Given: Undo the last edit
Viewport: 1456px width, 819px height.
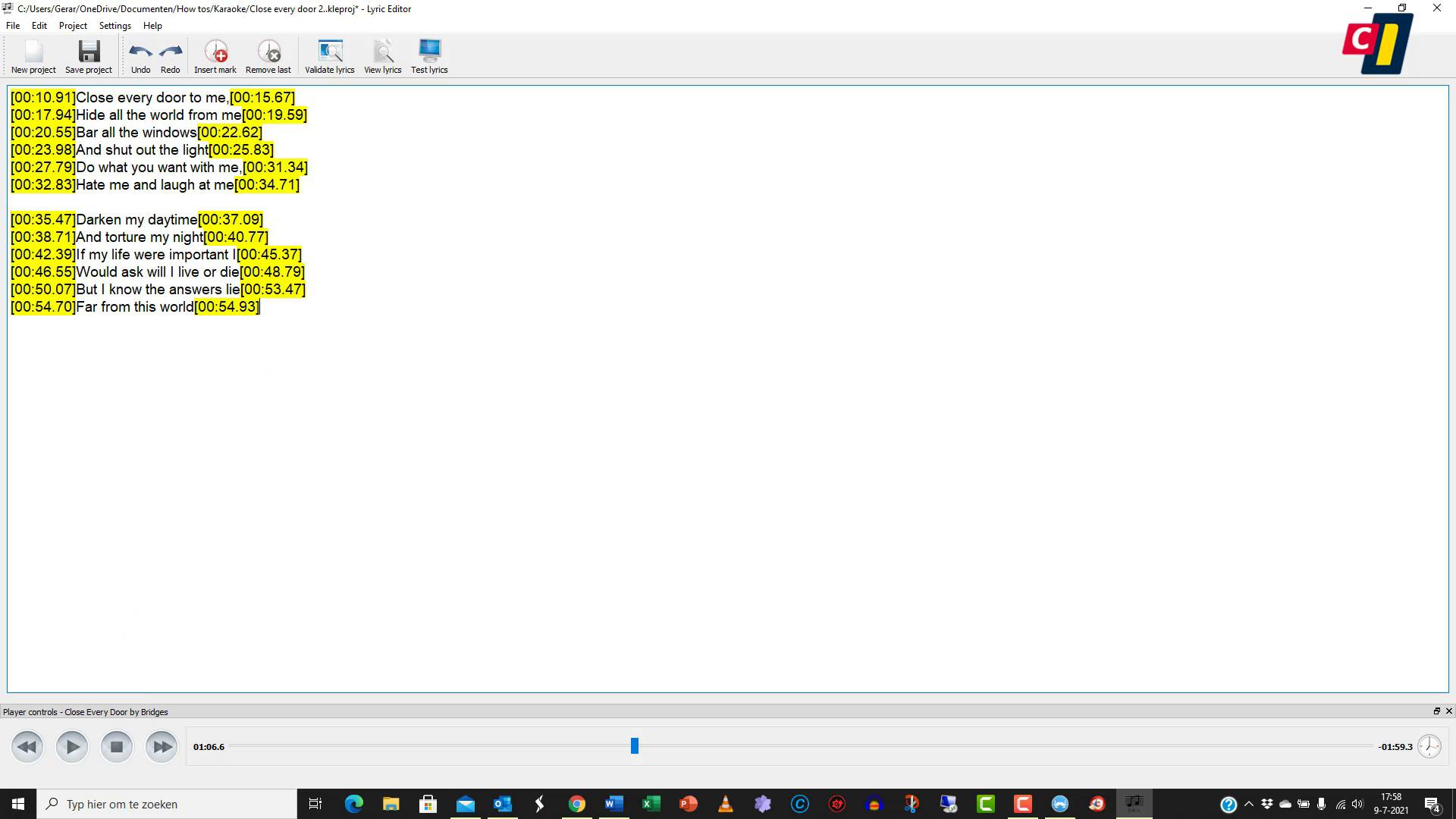Looking at the screenshot, I should [x=140, y=55].
